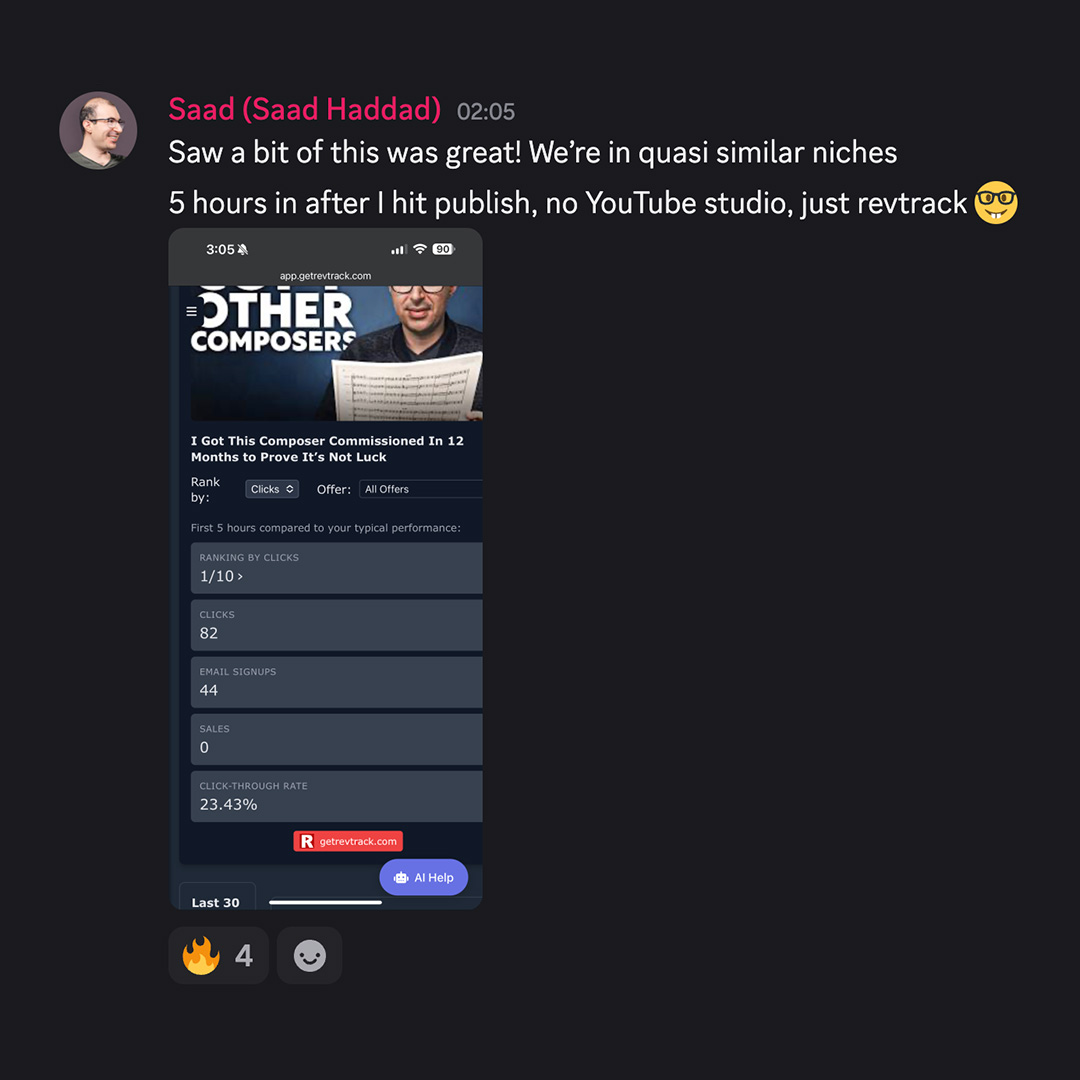Add a reaction with the smiley button
Screen dimensions: 1080x1080
click(309, 955)
